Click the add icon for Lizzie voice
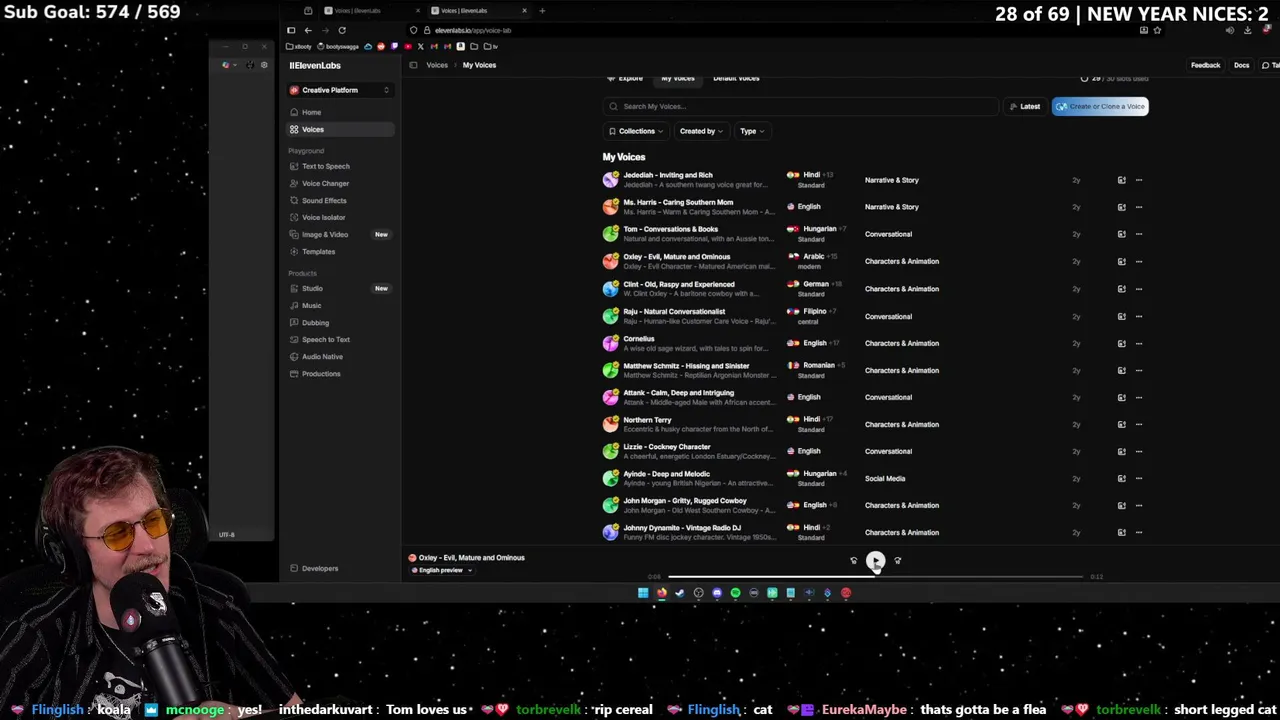This screenshot has height=720, width=1280. point(1121,451)
